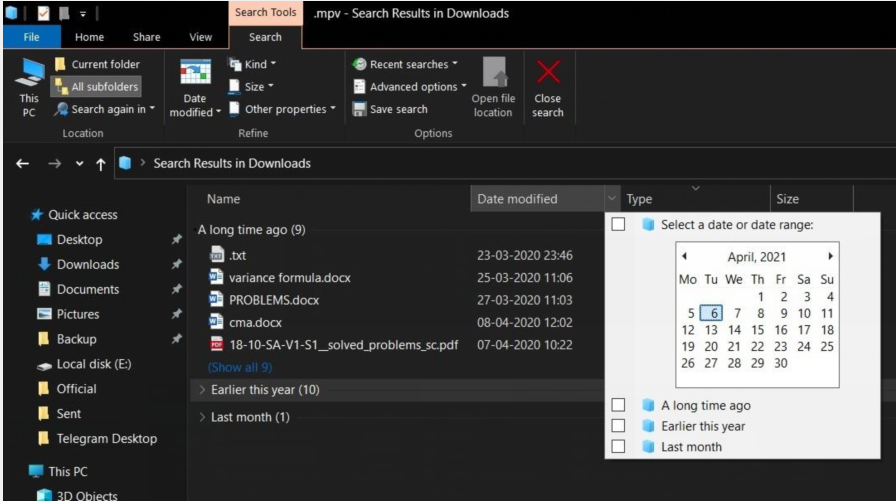
Task: Click the Show all 9 link
Action: tap(240, 367)
